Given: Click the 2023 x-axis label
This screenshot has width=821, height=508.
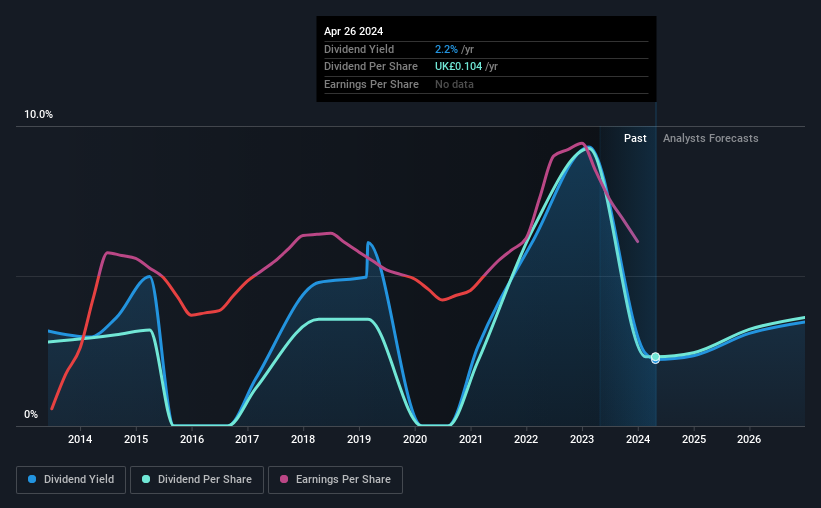Looking at the screenshot, I should [x=582, y=439].
